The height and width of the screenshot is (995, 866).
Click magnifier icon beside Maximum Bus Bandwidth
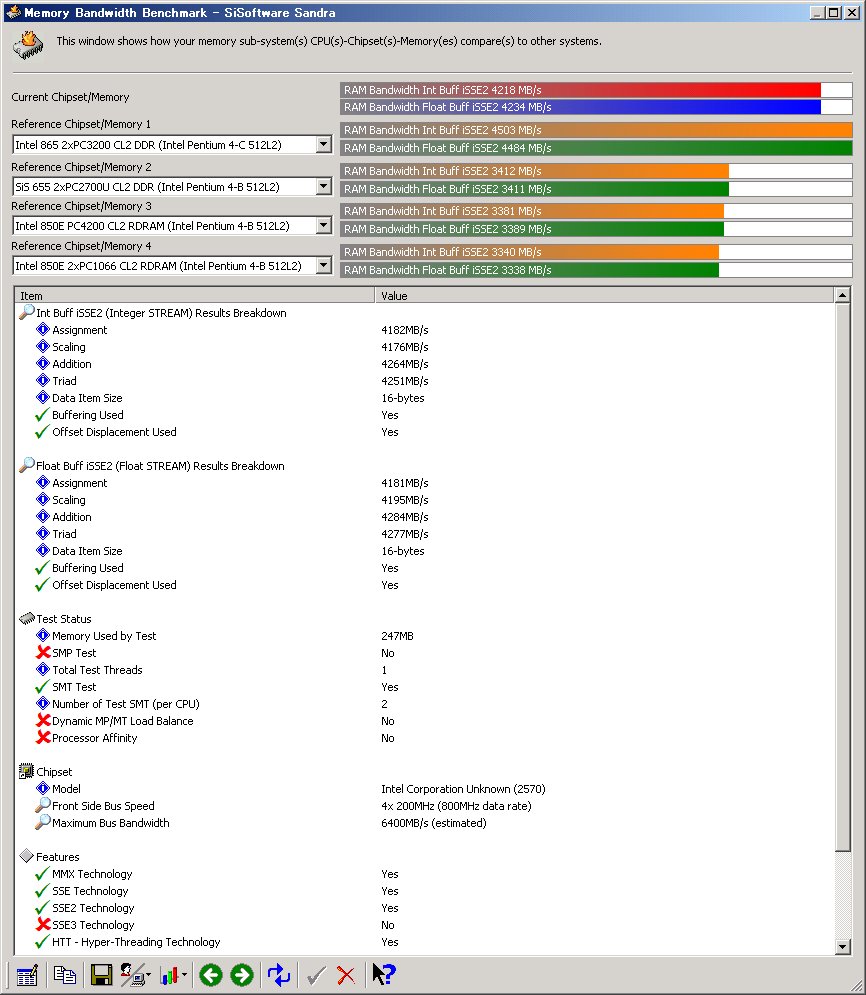pos(43,822)
